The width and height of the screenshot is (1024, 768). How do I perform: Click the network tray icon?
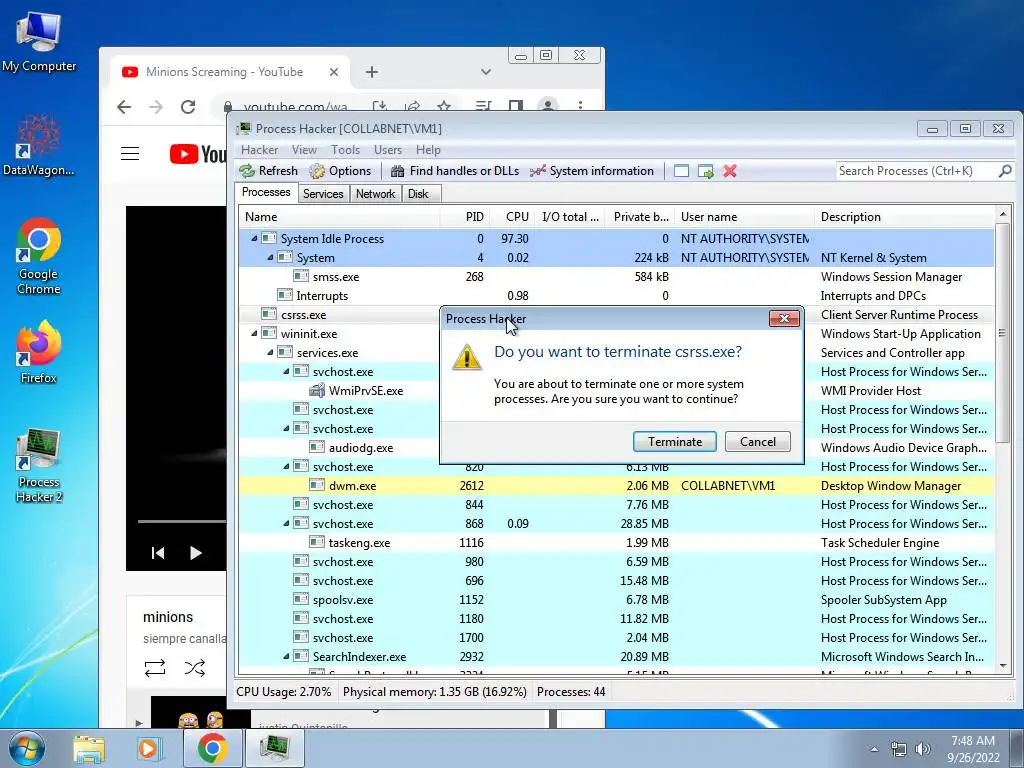tap(899, 749)
